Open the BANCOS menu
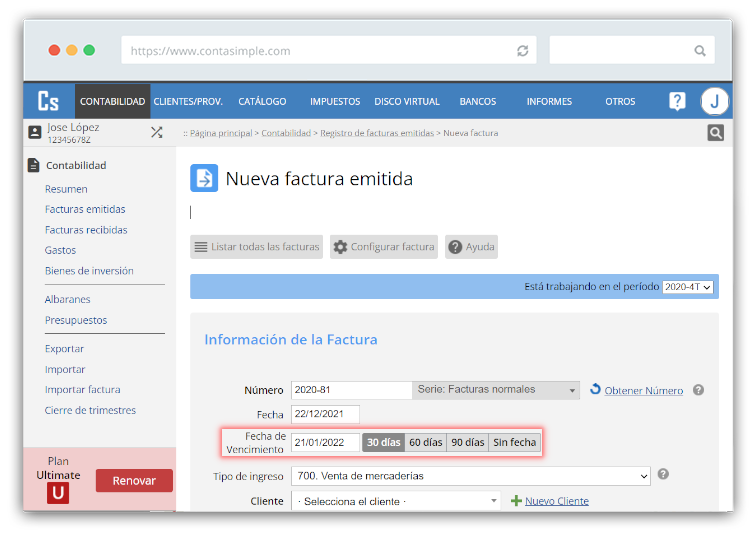Viewport: 750px width, 535px height. pos(478,101)
